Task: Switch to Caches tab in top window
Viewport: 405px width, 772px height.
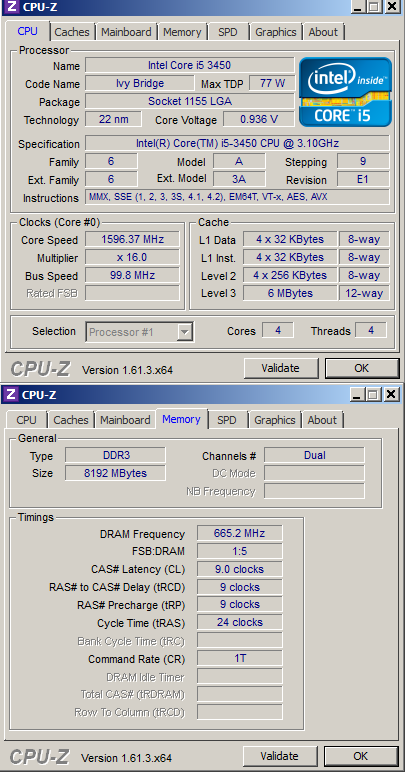Action: click(72, 32)
